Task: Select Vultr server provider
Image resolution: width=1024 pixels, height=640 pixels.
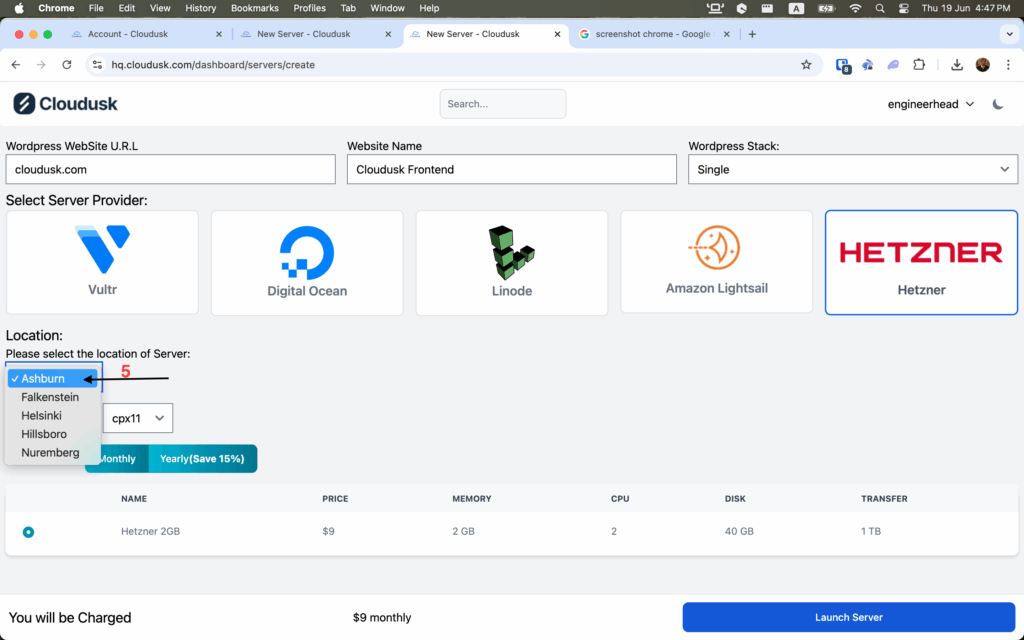Action: (x=102, y=262)
